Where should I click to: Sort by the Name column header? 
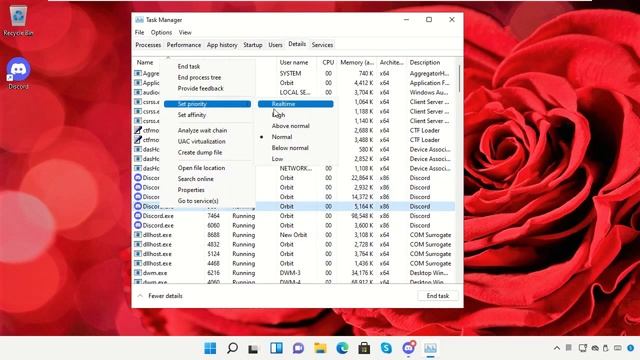tap(145, 62)
